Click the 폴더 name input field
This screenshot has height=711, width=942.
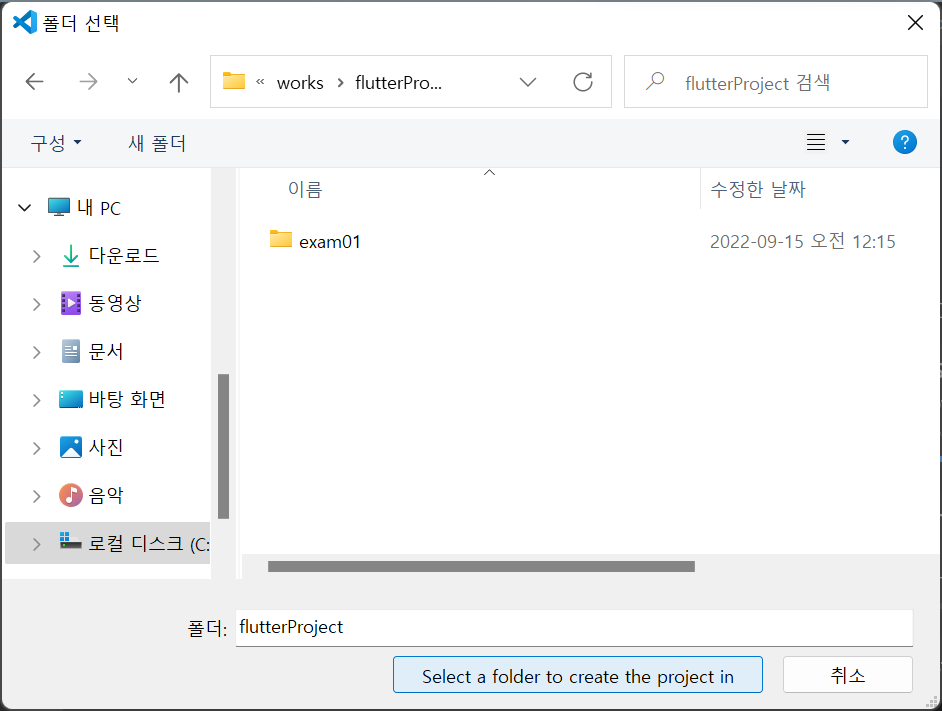pyautogui.click(x=574, y=628)
